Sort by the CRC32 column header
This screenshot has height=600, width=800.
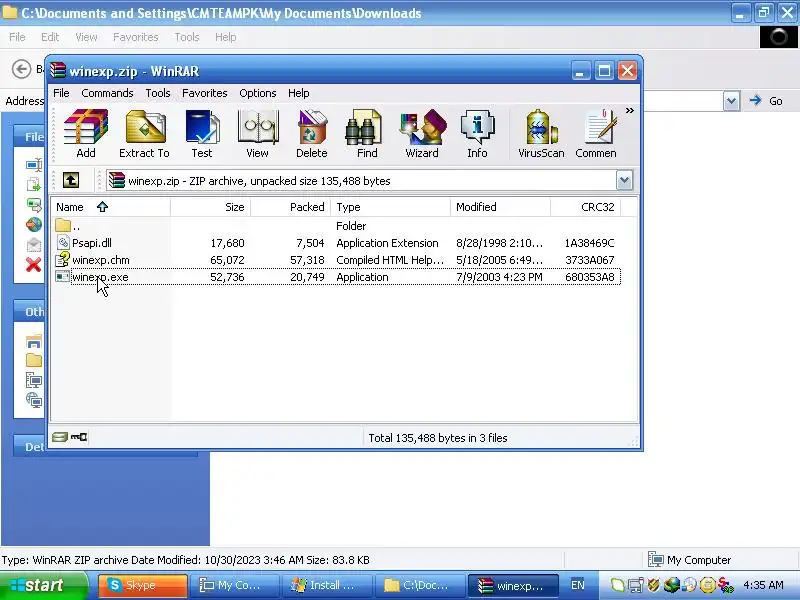[585, 207]
